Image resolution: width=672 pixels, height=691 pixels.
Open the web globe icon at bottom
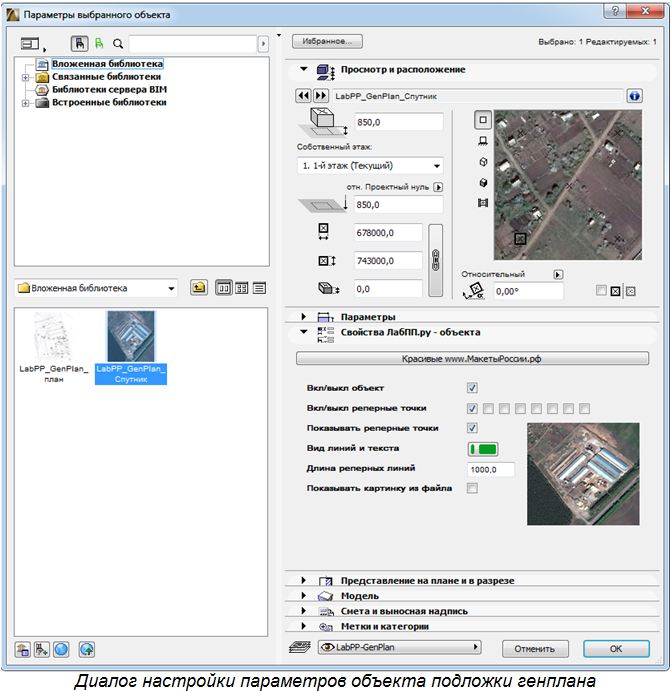[x=61, y=649]
